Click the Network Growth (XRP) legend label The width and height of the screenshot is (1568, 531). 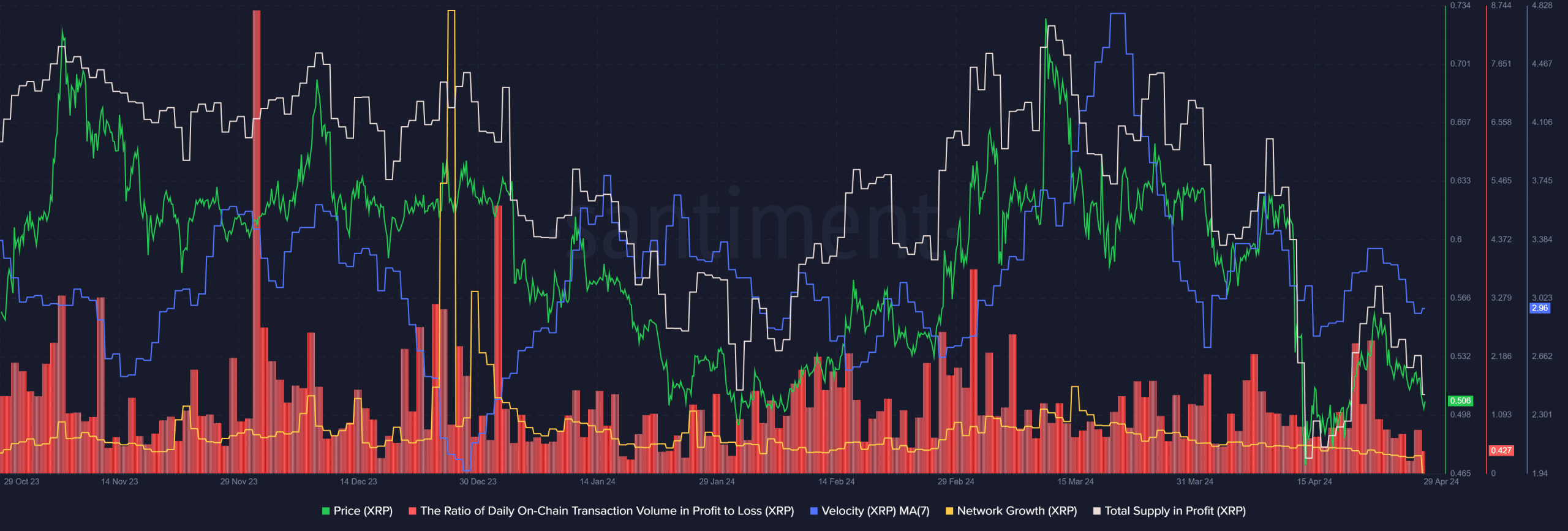[1017, 511]
